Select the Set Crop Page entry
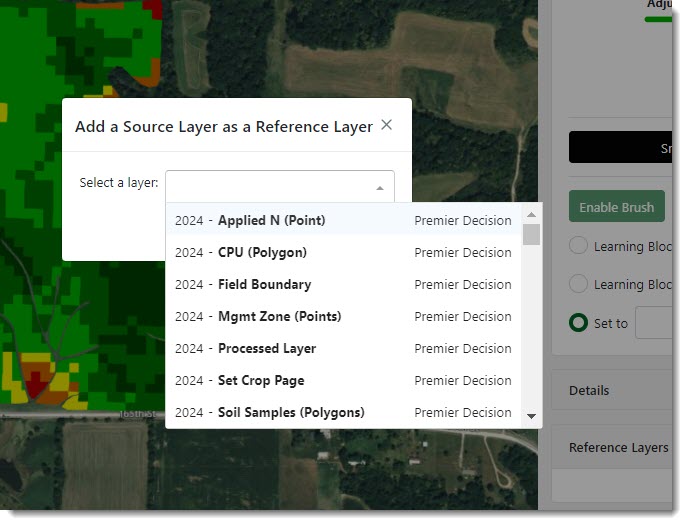Image resolution: width=687 pixels, height=525 pixels. (x=342, y=380)
